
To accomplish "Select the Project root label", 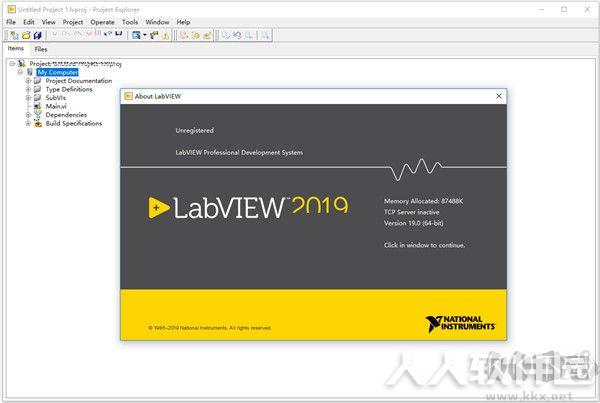I will [75, 64].
